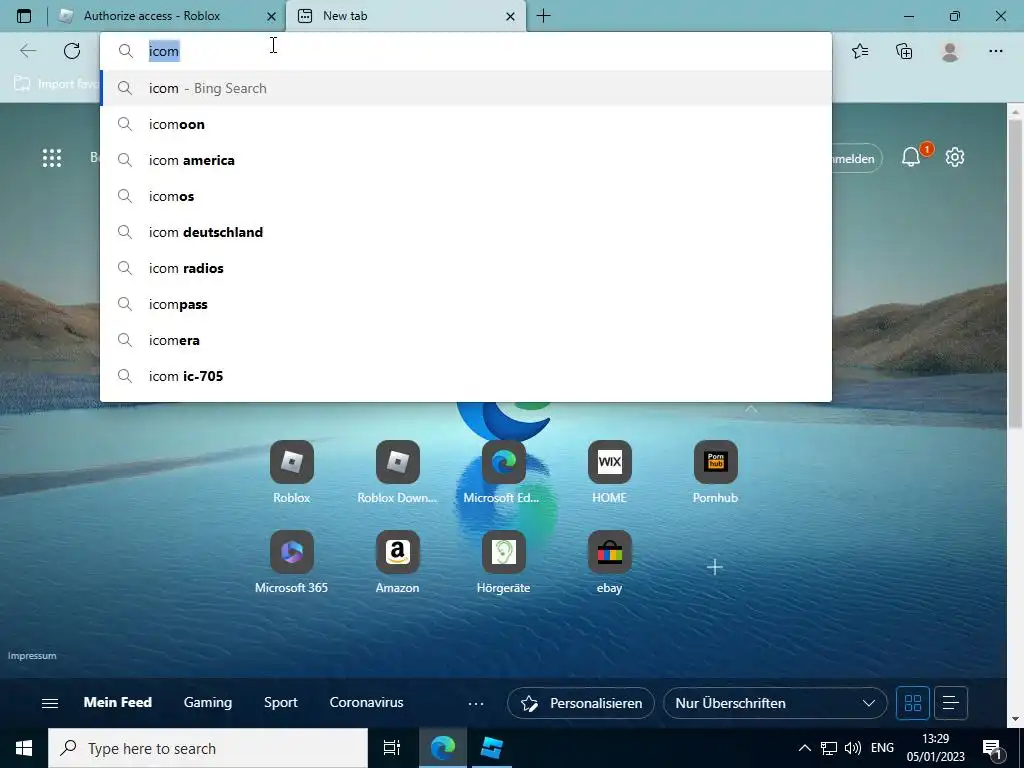Open the Gaming feed tab

point(208,703)
